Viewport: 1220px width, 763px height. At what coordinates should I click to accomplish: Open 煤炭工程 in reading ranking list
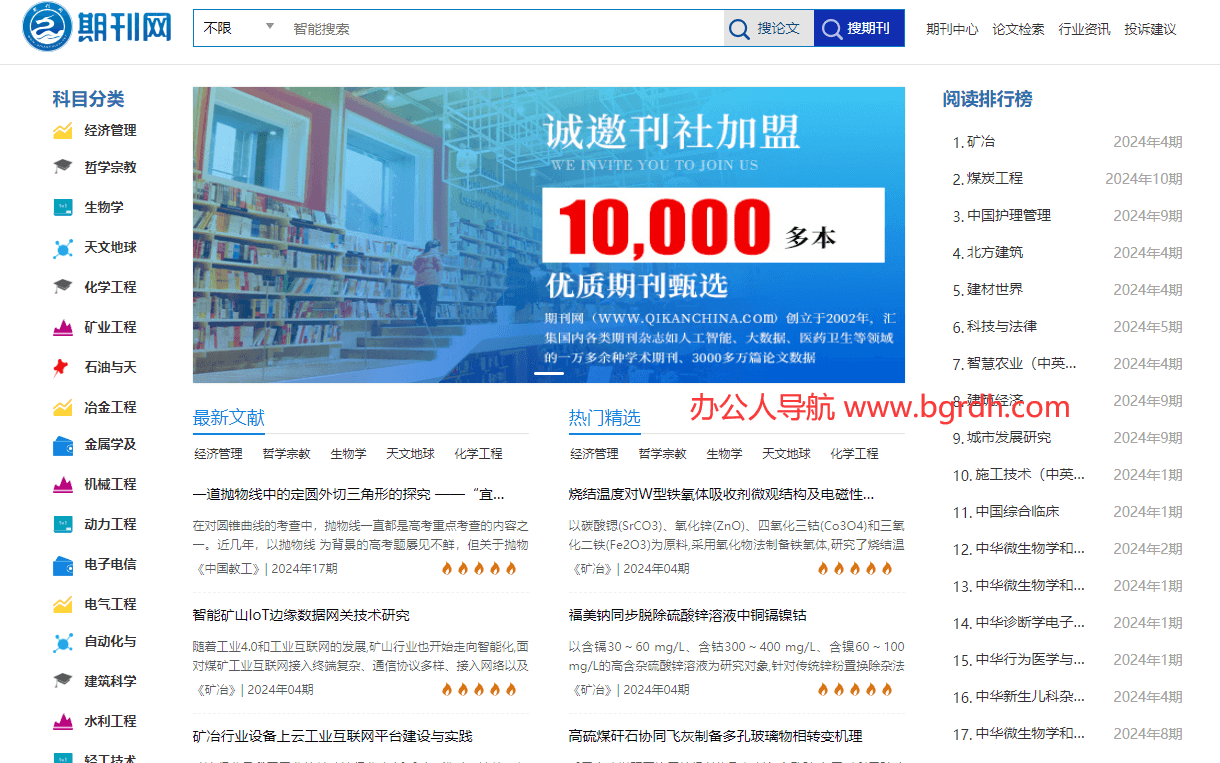pyautogui.click(x=994, y=178)
